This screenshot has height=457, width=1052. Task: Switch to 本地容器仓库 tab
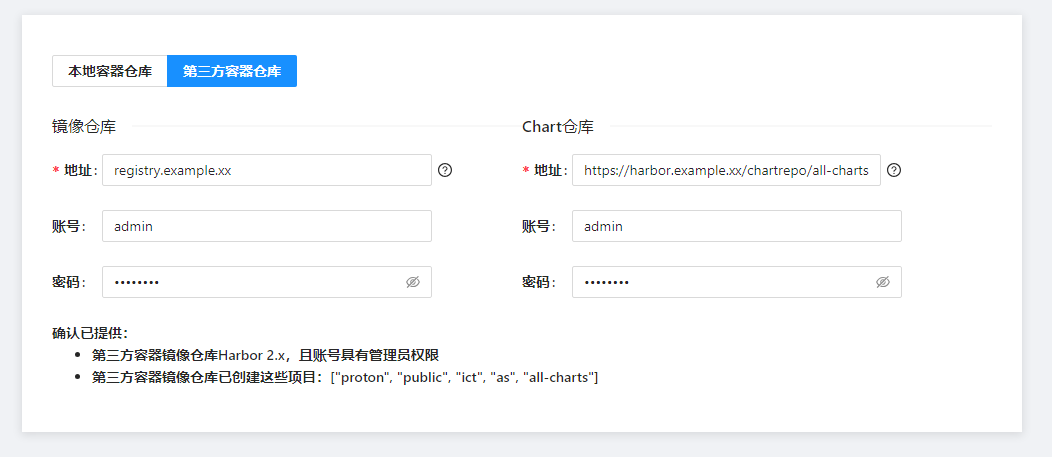click(x=110, y=71)
